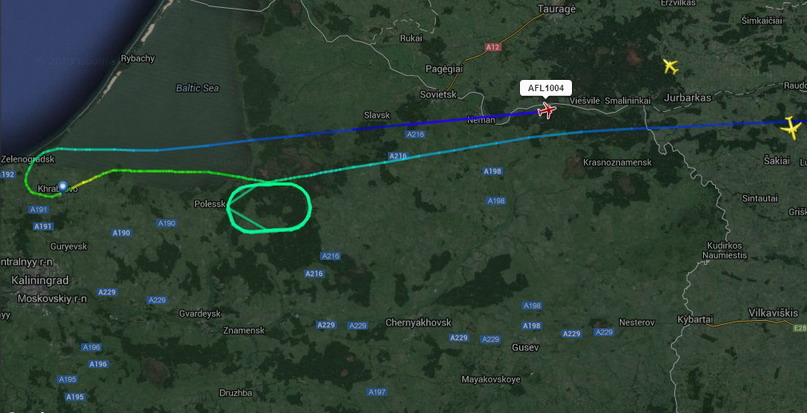
Task: Click the Zelenogradsk town label
Action: (28, 159)
